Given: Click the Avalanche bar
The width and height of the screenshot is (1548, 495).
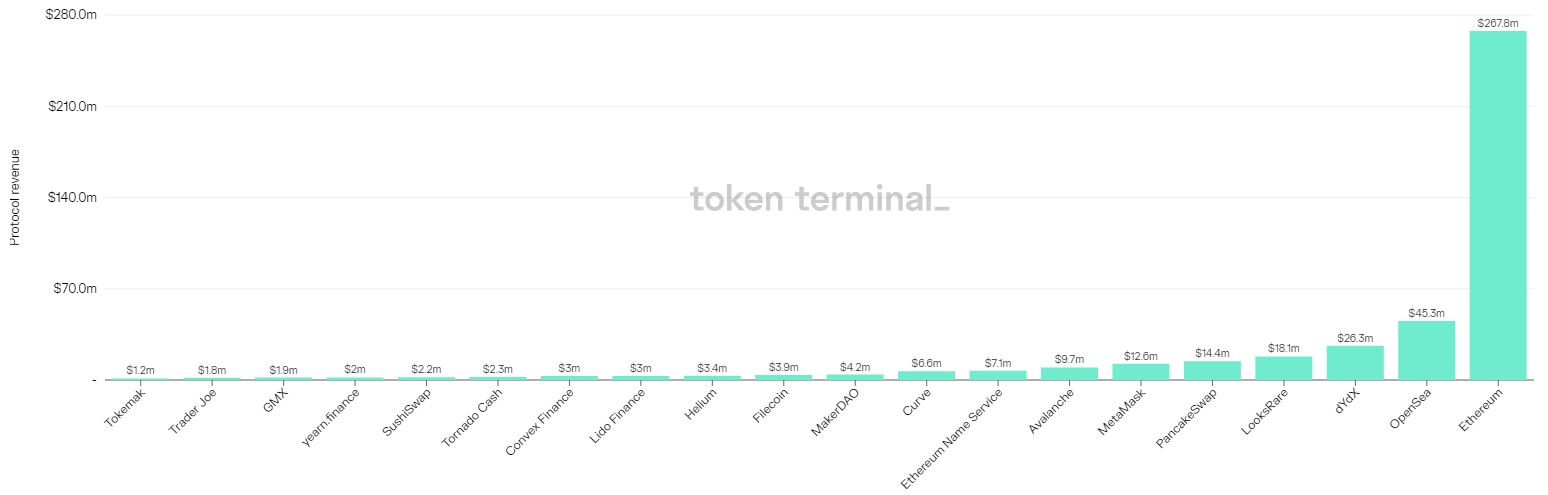Looking at the screenshot, I should click(1069, 374).
